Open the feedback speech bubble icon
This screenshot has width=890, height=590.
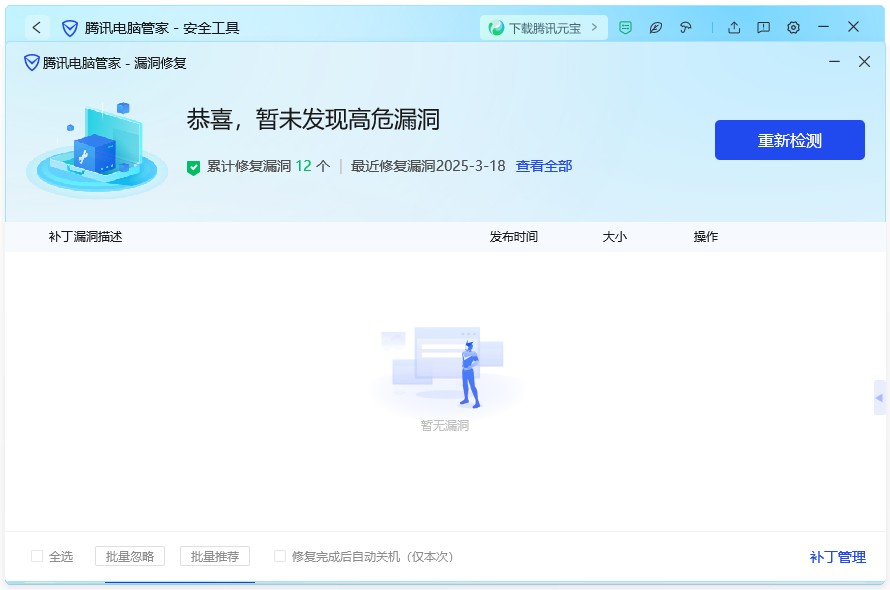point(763,27)
